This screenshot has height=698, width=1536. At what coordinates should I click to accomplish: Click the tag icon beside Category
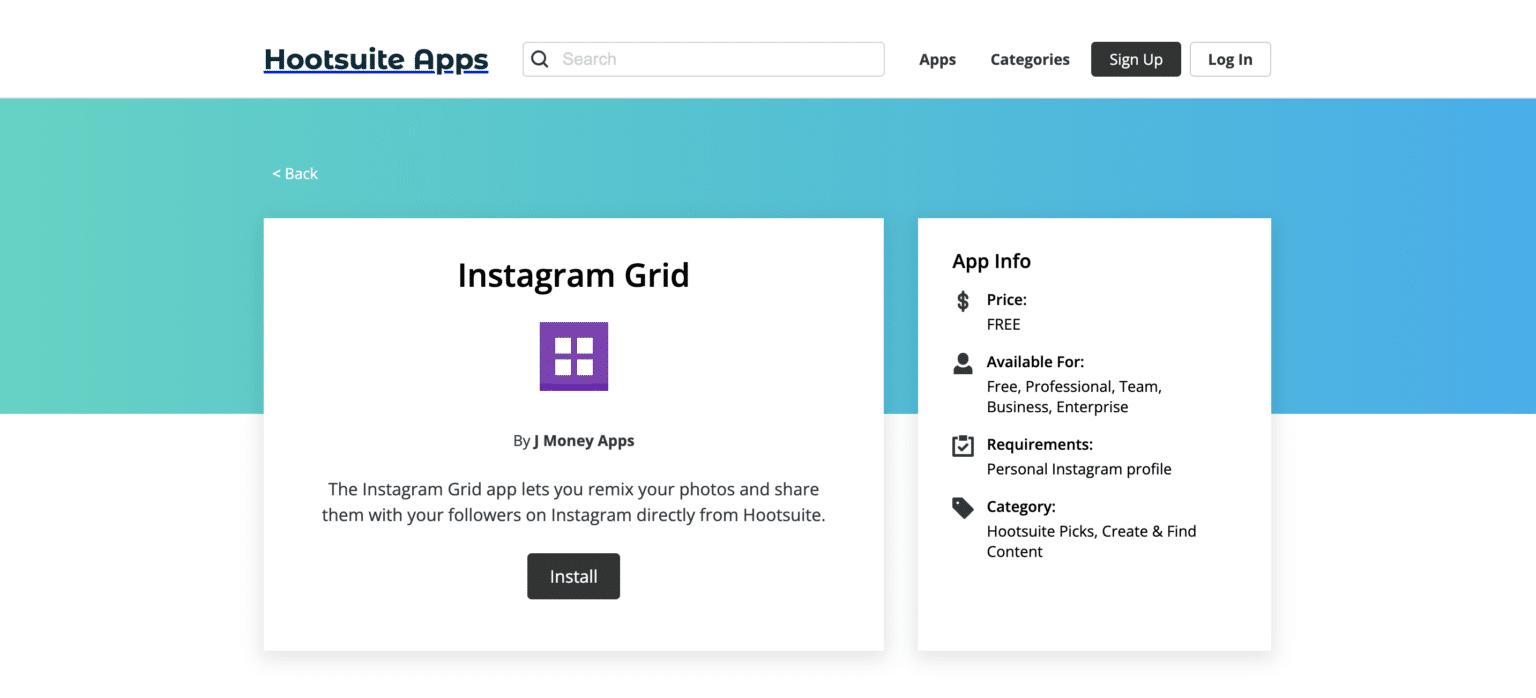click(x=961, y=507)
